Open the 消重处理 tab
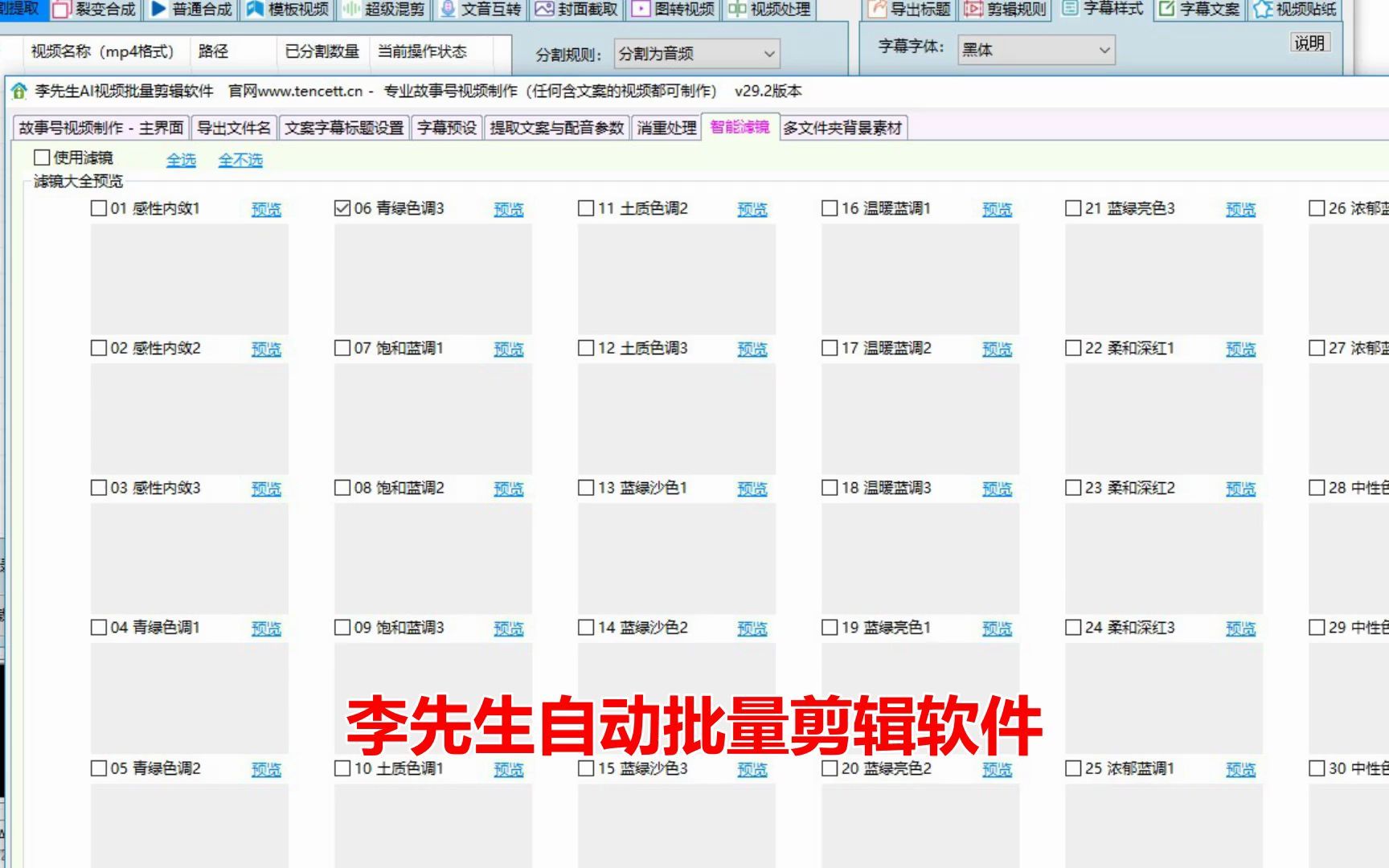The width and height of the screenshot is (1389, 868). [666, 128]
